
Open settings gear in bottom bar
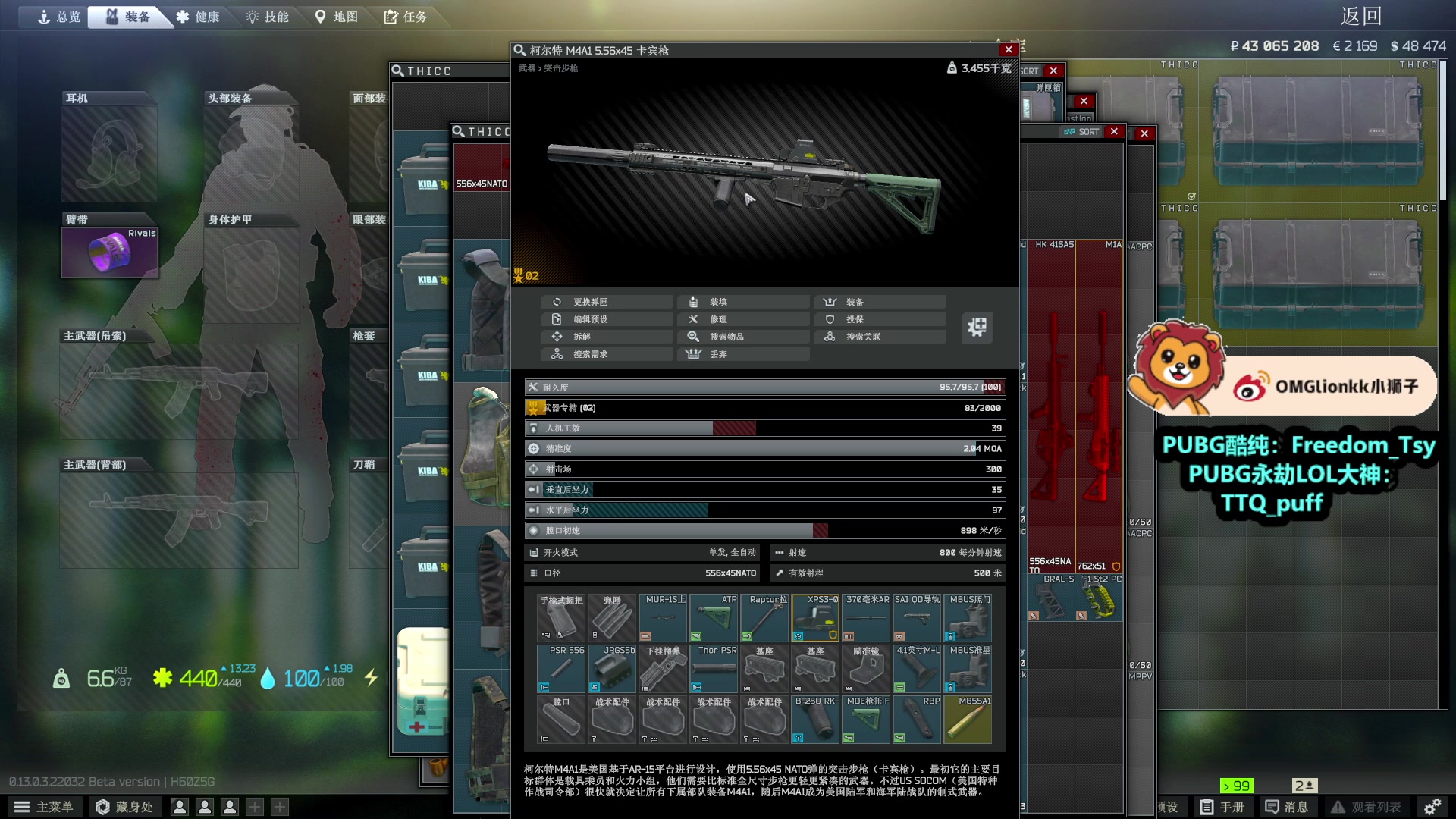(1432, 807)
